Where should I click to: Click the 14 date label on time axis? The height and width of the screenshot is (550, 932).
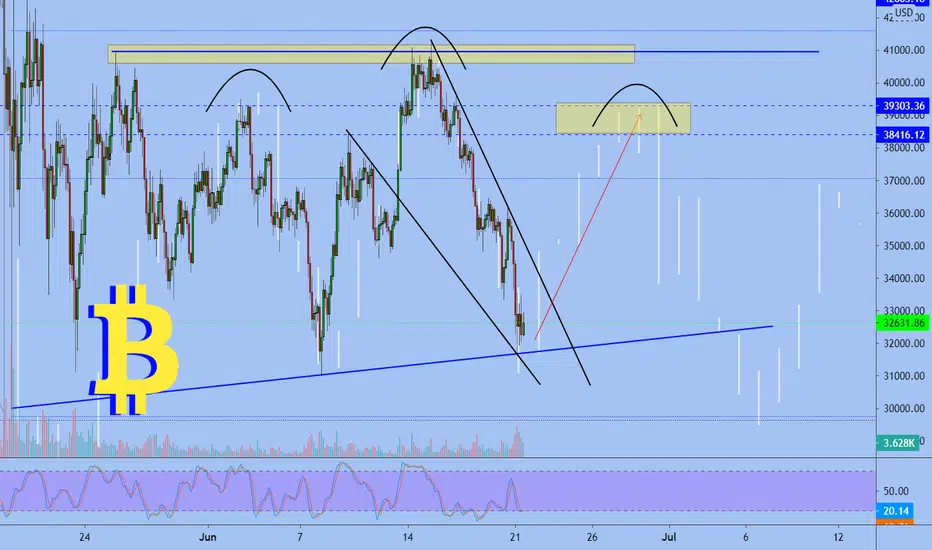pyautogui.click(x=408, y=537)
